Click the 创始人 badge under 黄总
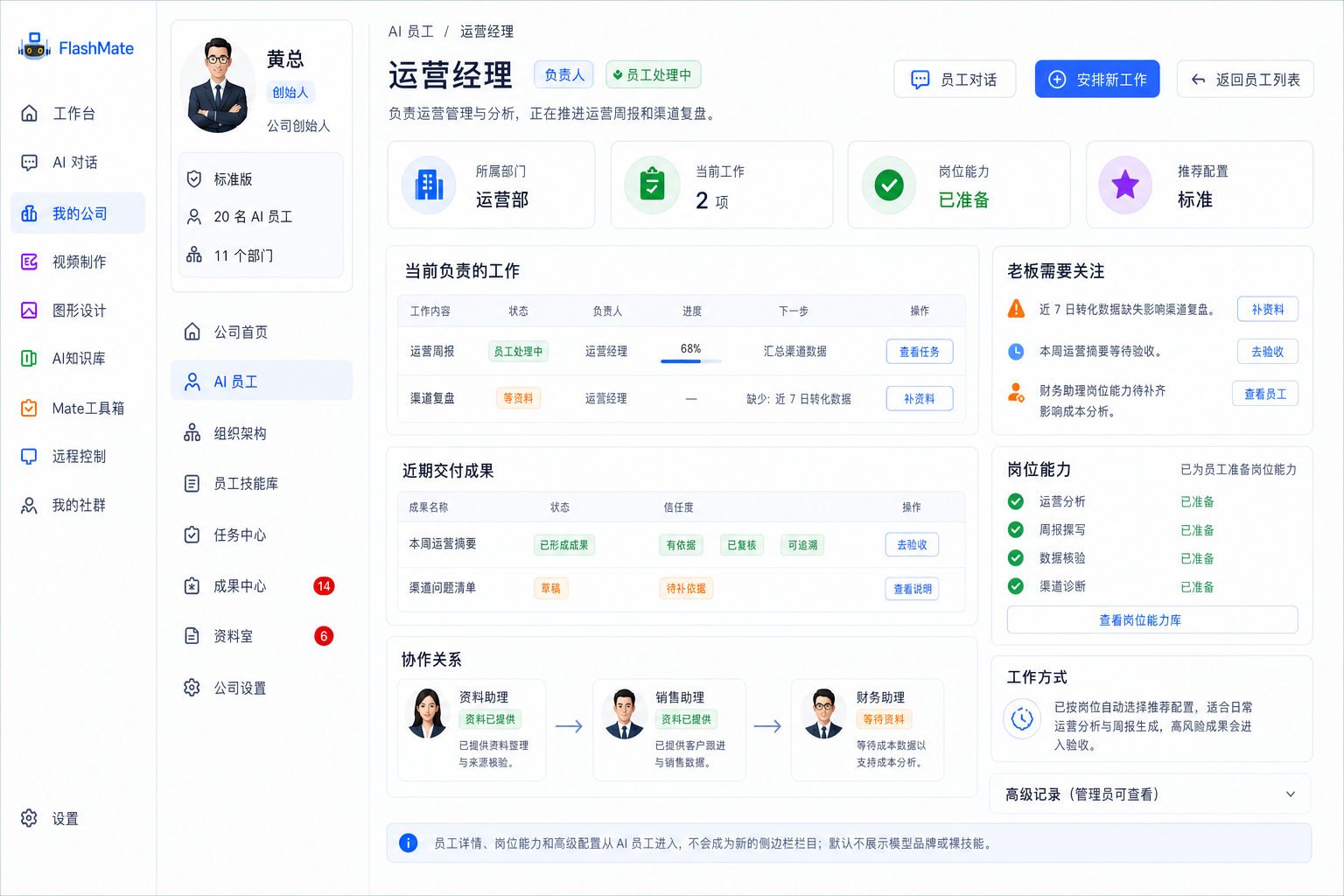This screenshot has width=1344, height=896. click(x=290, y=93)
